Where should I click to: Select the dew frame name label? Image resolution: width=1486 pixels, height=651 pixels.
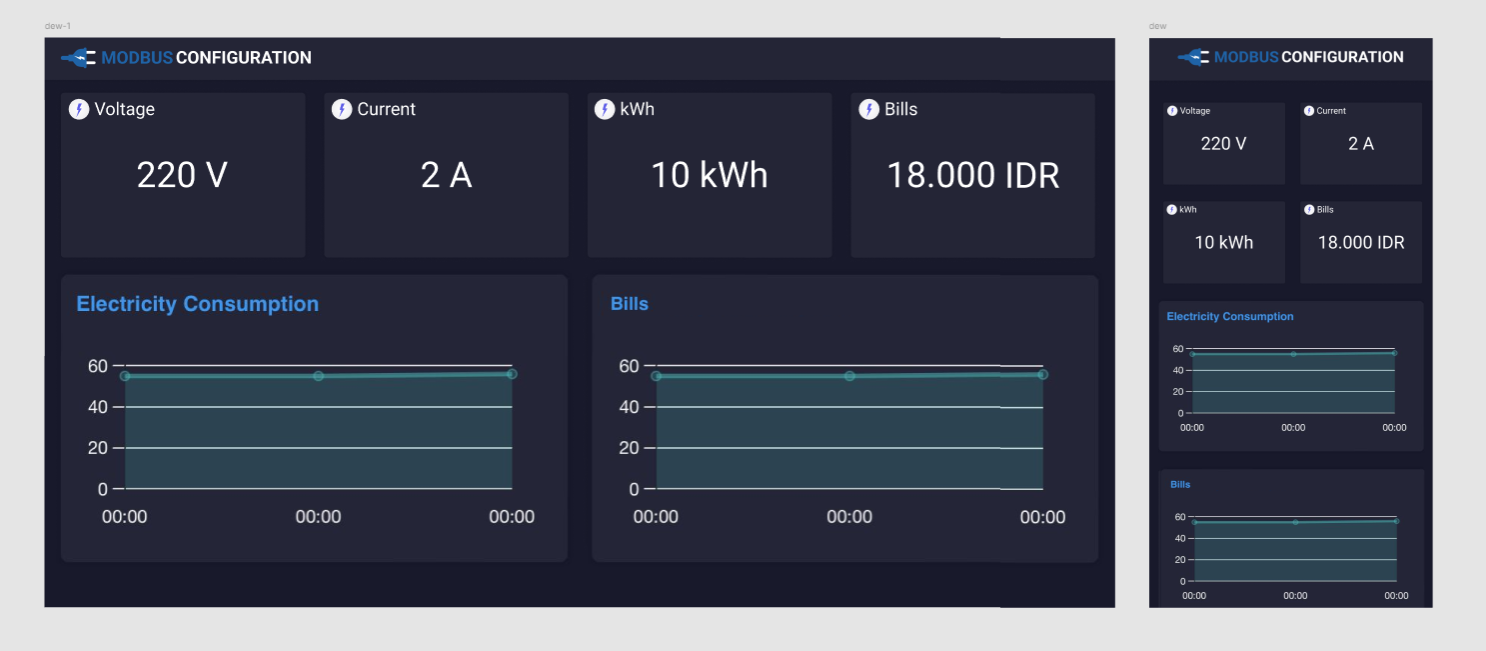tap(1158, 26)
